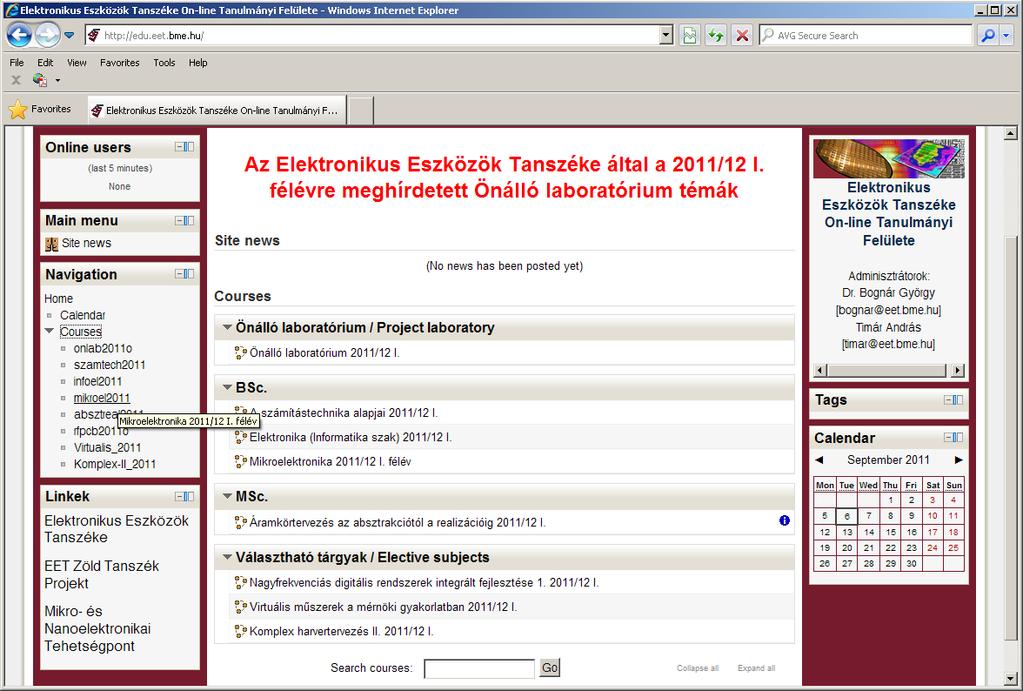Open A számítástechnika alapjai 2011/12 I. course

(x=343, y=412)
